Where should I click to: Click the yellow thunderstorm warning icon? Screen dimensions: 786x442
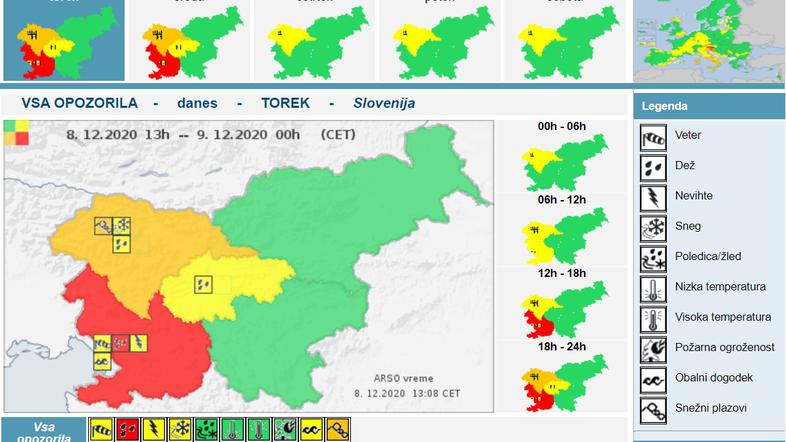(153, 430)
